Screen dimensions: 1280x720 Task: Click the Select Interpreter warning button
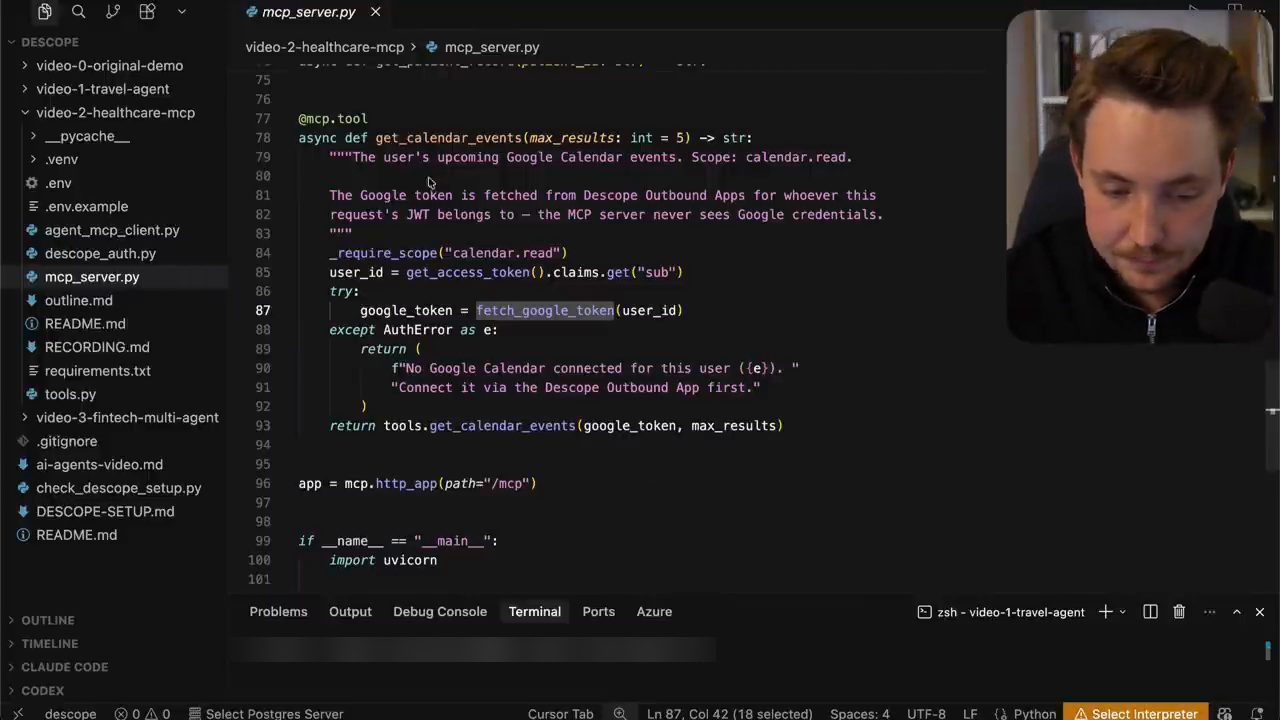[x=1135, y=713]
